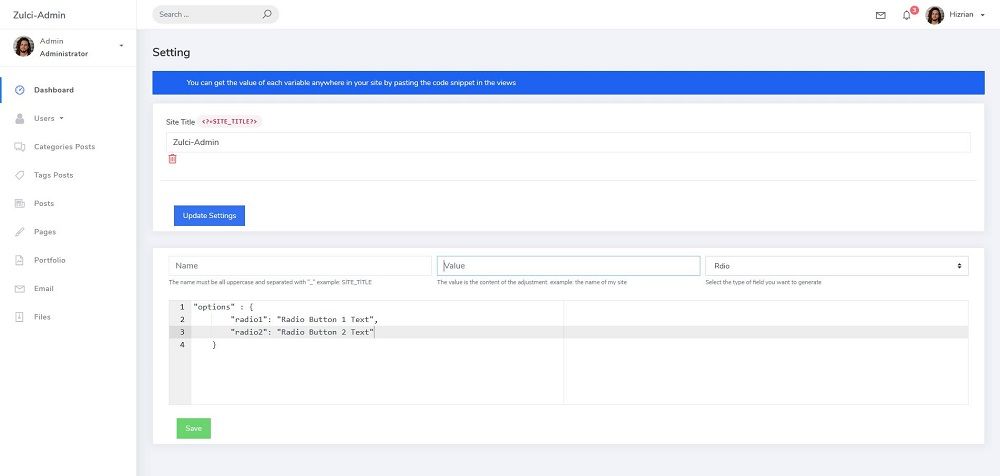The image size is (1000, 476).
Task: Click the Update Settings button
Action: (209, 216)
